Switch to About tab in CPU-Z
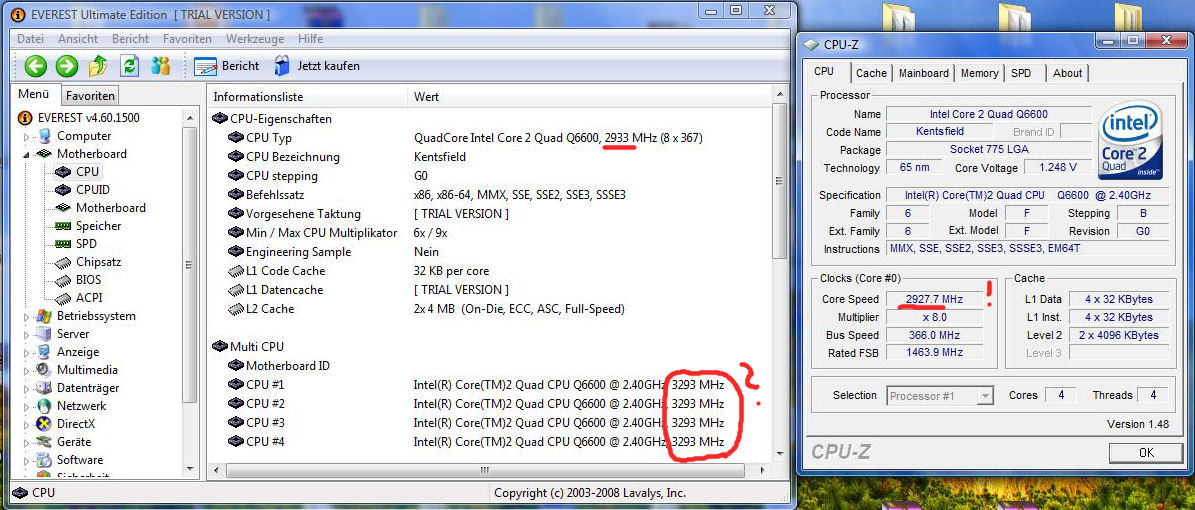This screenshot has height=510, width=1195. point(1067,73)
